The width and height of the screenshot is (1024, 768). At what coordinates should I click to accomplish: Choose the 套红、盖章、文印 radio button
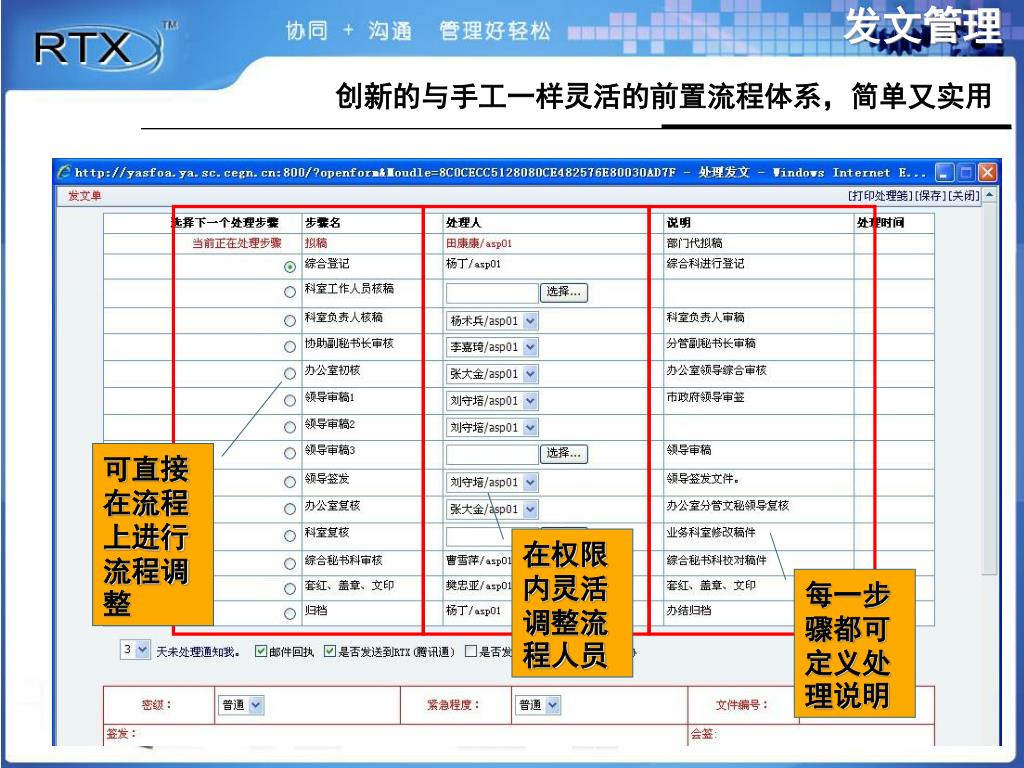pos(290,588)
